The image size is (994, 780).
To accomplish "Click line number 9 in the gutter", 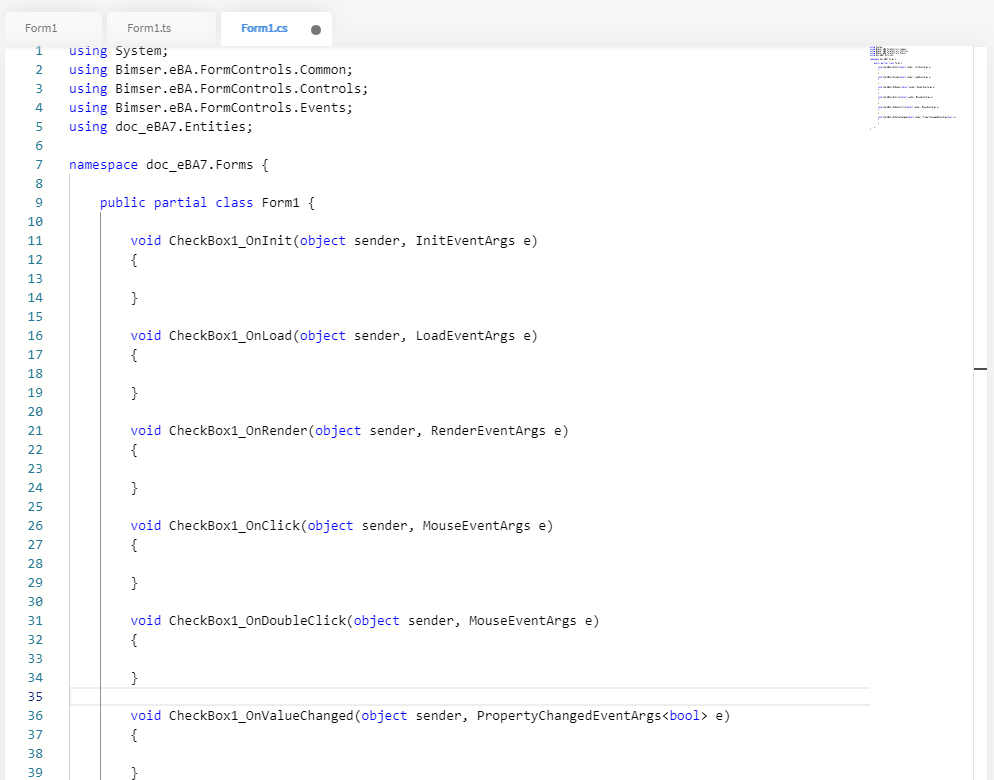I will point(38,202).
